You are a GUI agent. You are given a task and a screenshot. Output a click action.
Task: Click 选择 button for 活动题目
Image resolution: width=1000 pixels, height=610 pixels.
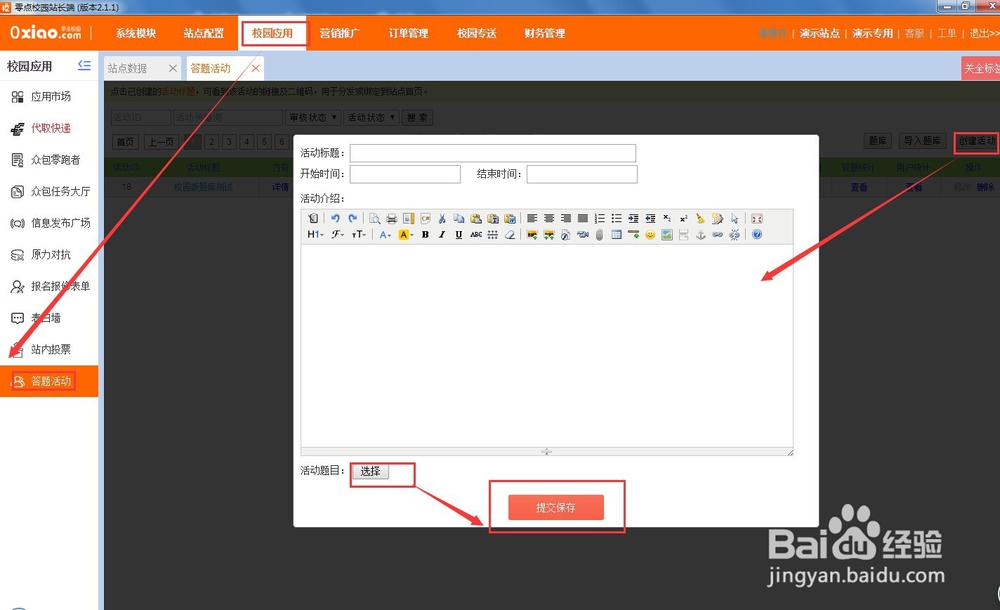[370, 471]
